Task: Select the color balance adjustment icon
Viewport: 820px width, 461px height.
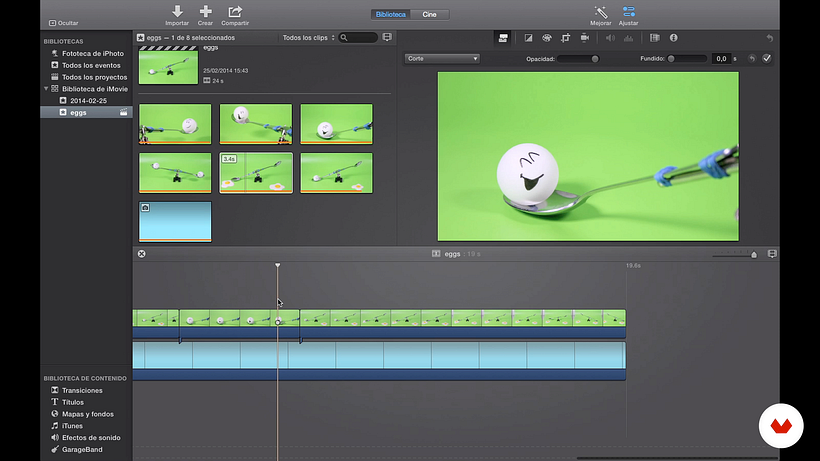Action: tap(528, 38)
